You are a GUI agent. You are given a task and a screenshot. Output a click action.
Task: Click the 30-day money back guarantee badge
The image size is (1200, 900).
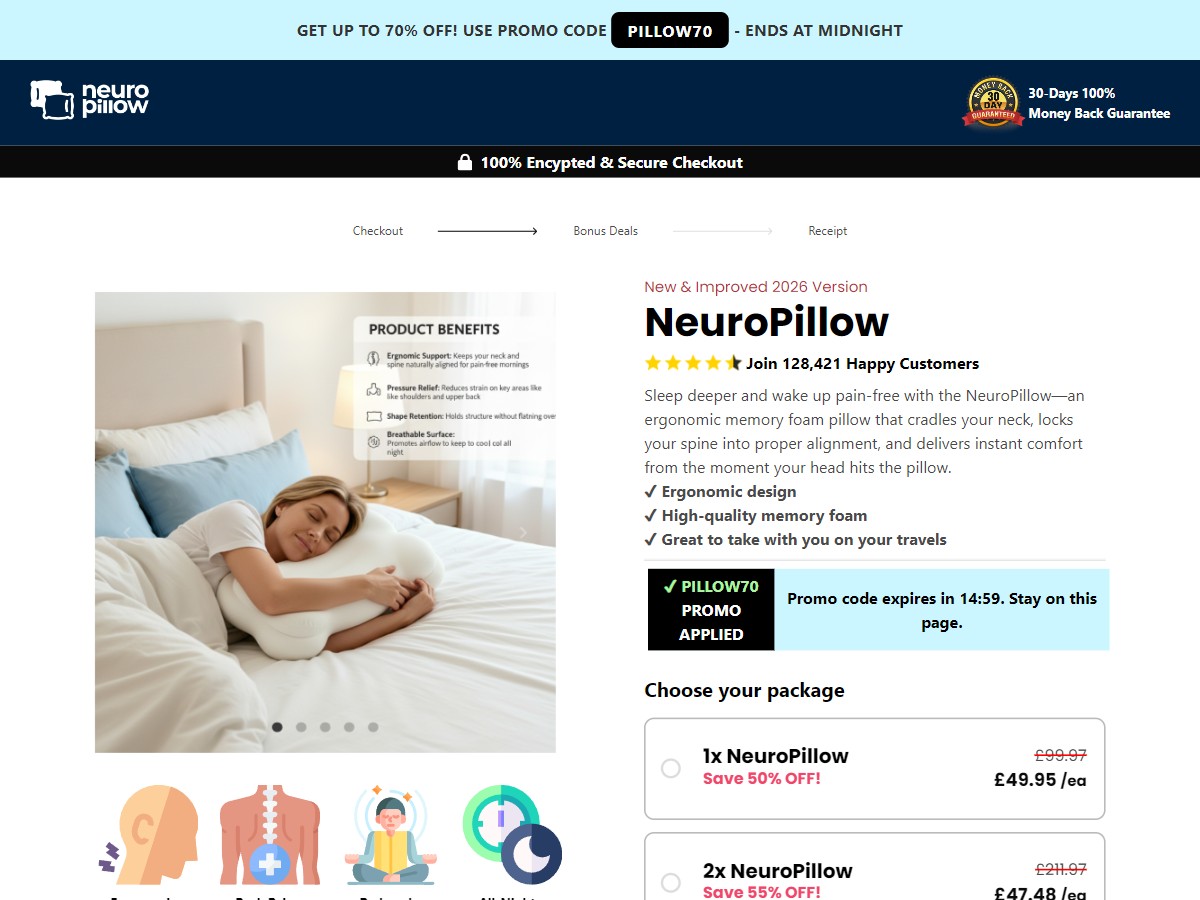(992, 103)
